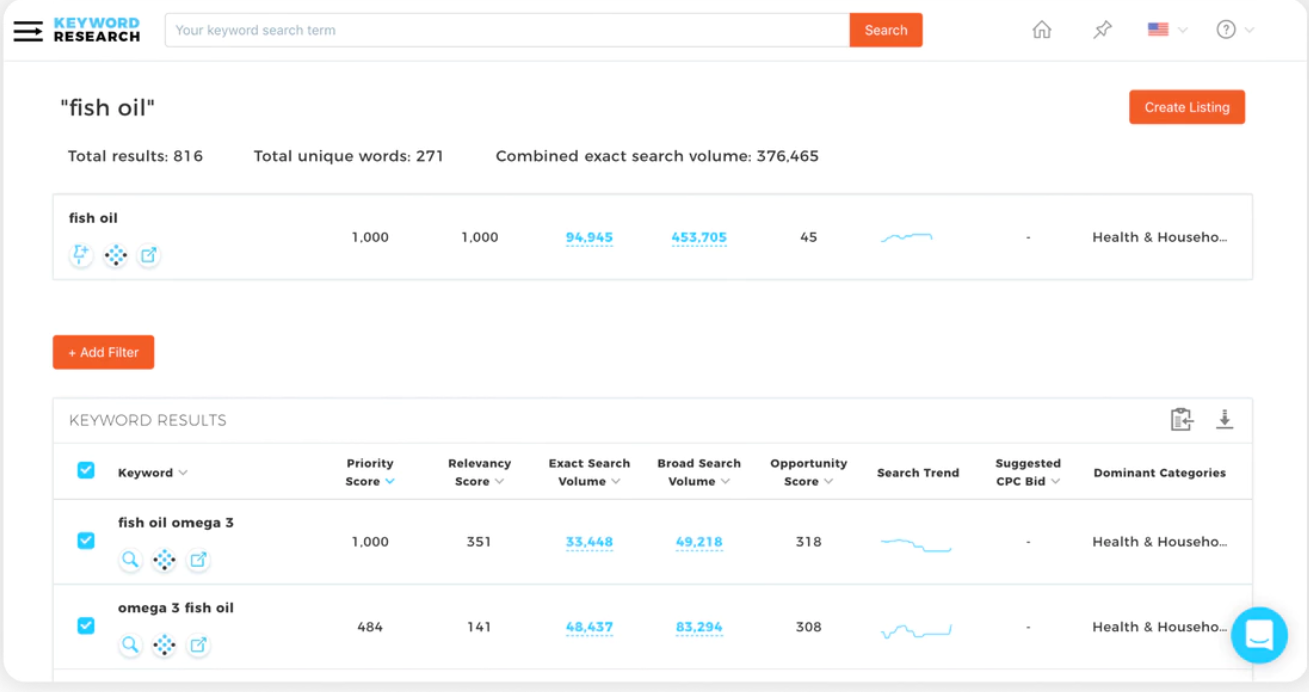Click the add-pin icon under fish oil header row
Image resolution: width=1309 pixels, height=692 pixels.
tap(80, 255)
